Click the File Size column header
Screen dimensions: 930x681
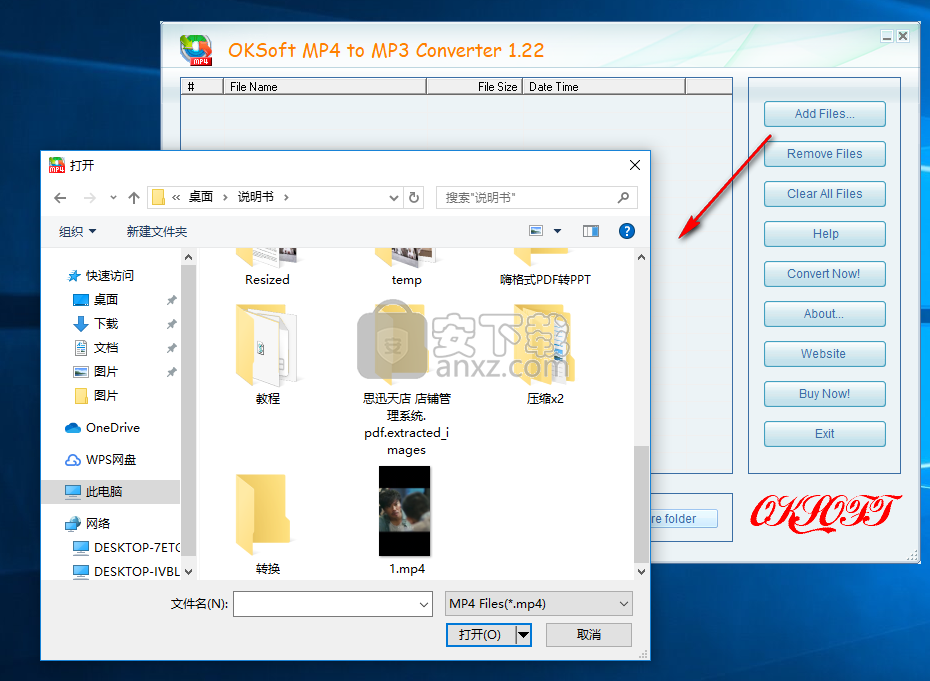coord(474,87)
